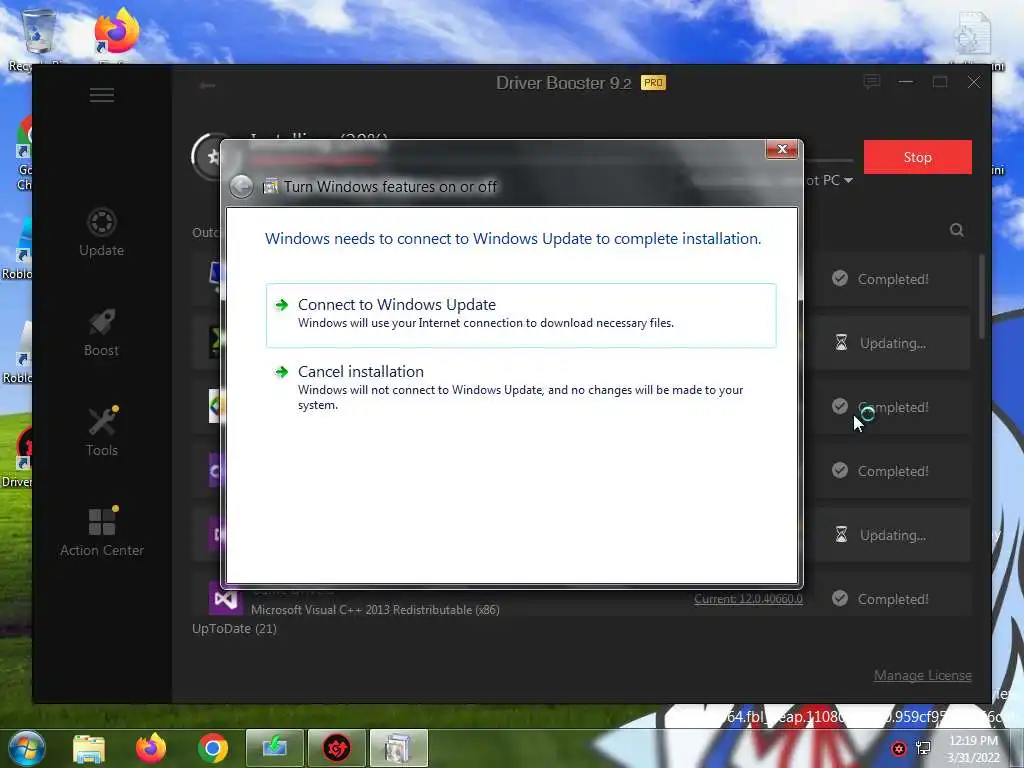Open the Driver Booster hamburger menu
The width and height of the screenshot is (1024, 768).
[x=102, y=95]
